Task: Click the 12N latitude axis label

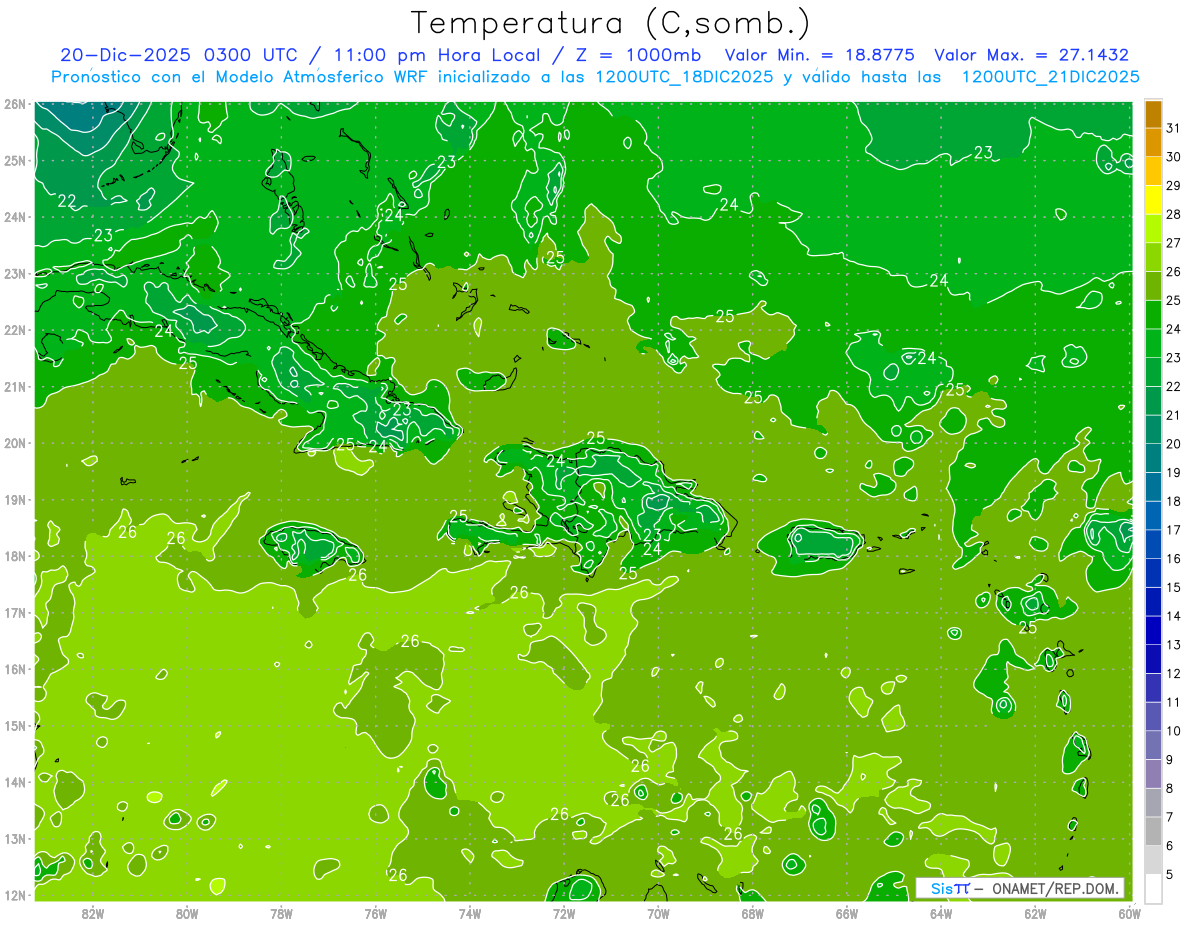Action: tap(13, 895)
